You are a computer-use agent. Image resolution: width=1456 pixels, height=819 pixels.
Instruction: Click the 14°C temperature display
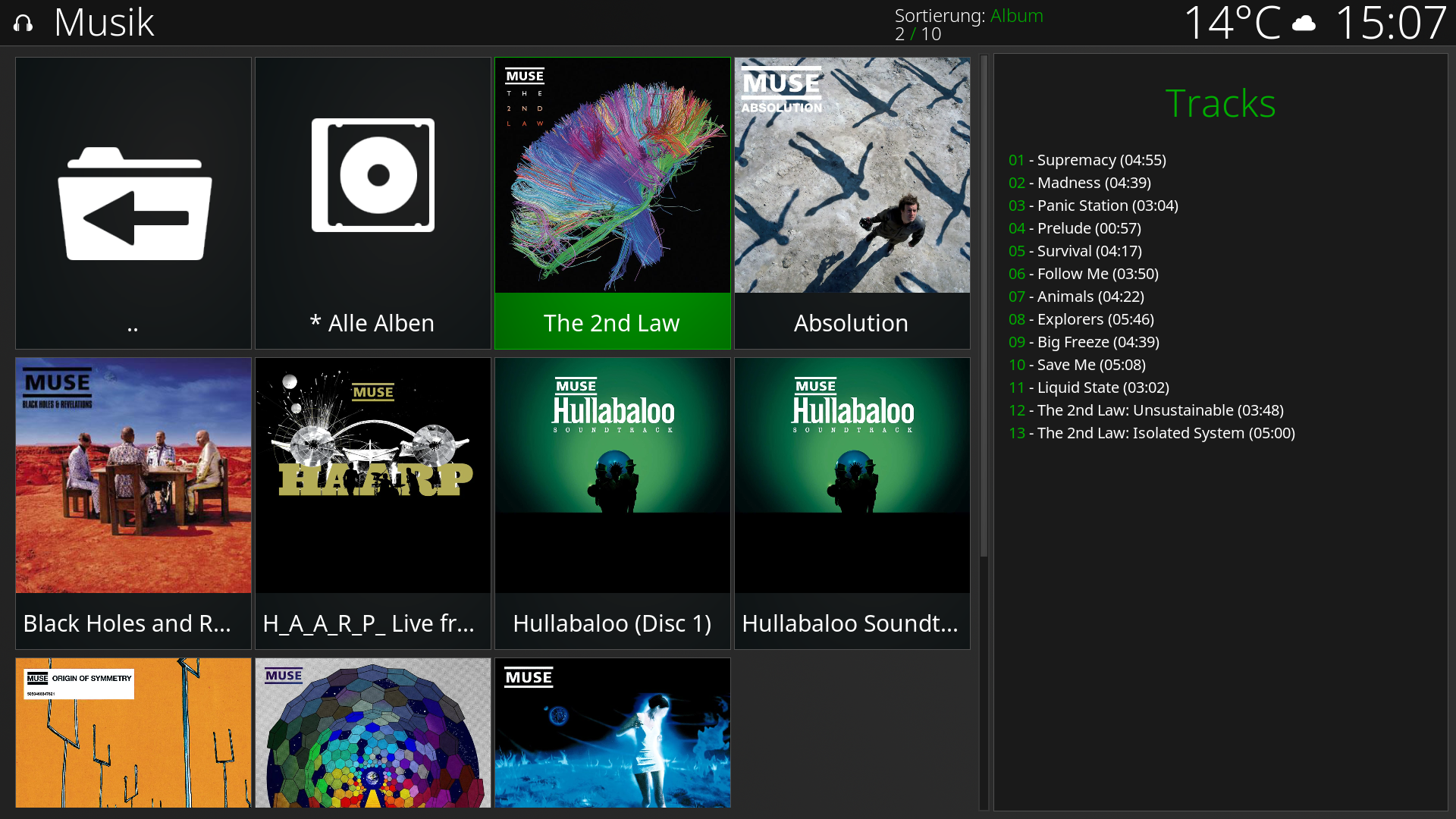[x=1232, y=23]
